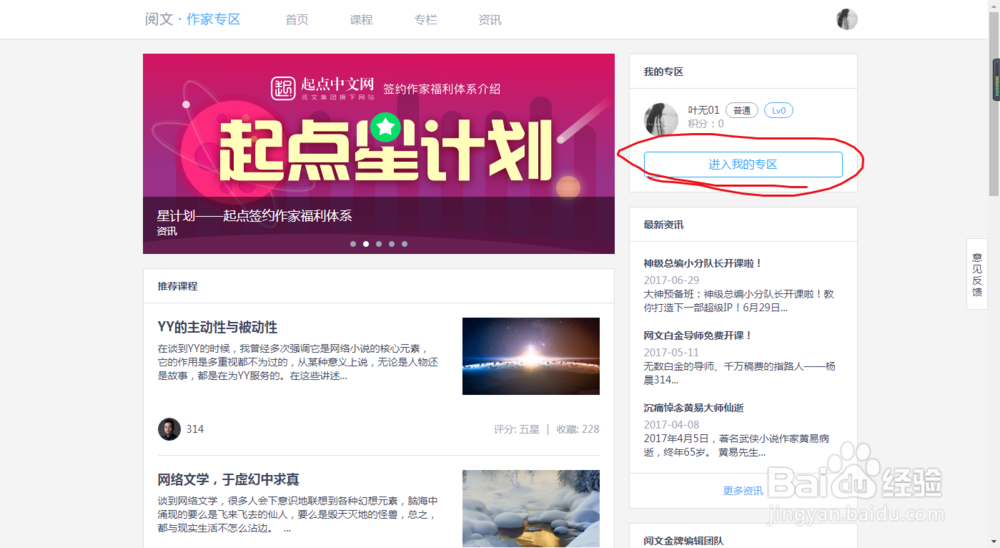Image resolution: width=1000 pixels, height=548 pixels.
Task: Click the 普通 membership badge
Action: pyautogui.click(x=742, y=110)
